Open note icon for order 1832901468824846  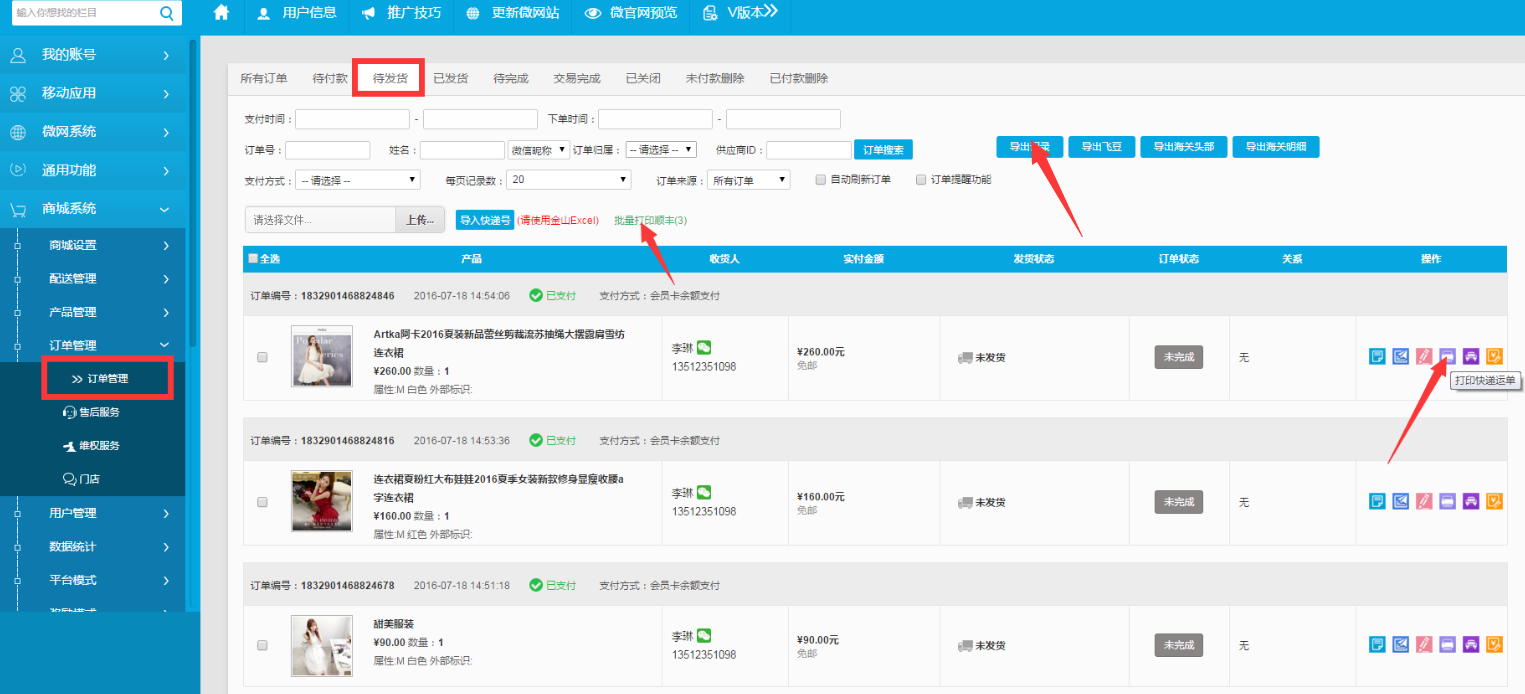pyautogui.click(x=1377, y=356)
